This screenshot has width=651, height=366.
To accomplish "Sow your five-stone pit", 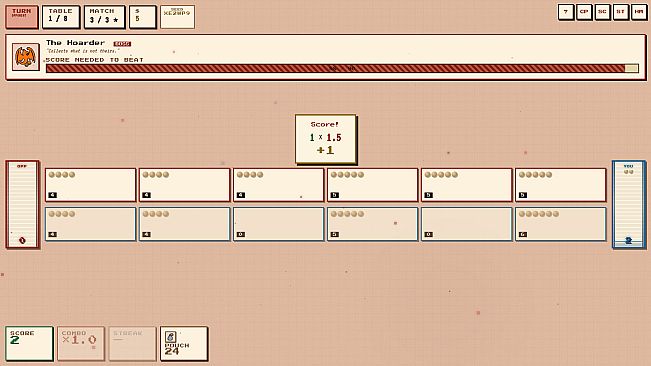I will click(372, 224).
